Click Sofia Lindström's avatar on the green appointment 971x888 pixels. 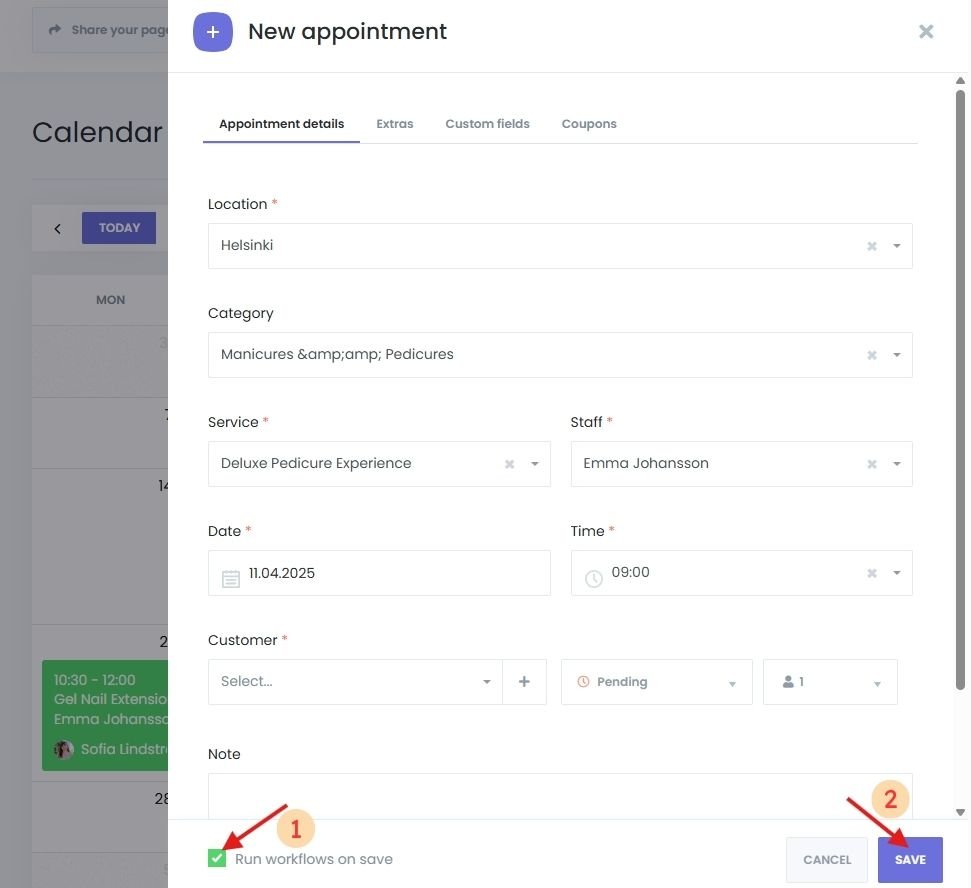pos(64,748)
